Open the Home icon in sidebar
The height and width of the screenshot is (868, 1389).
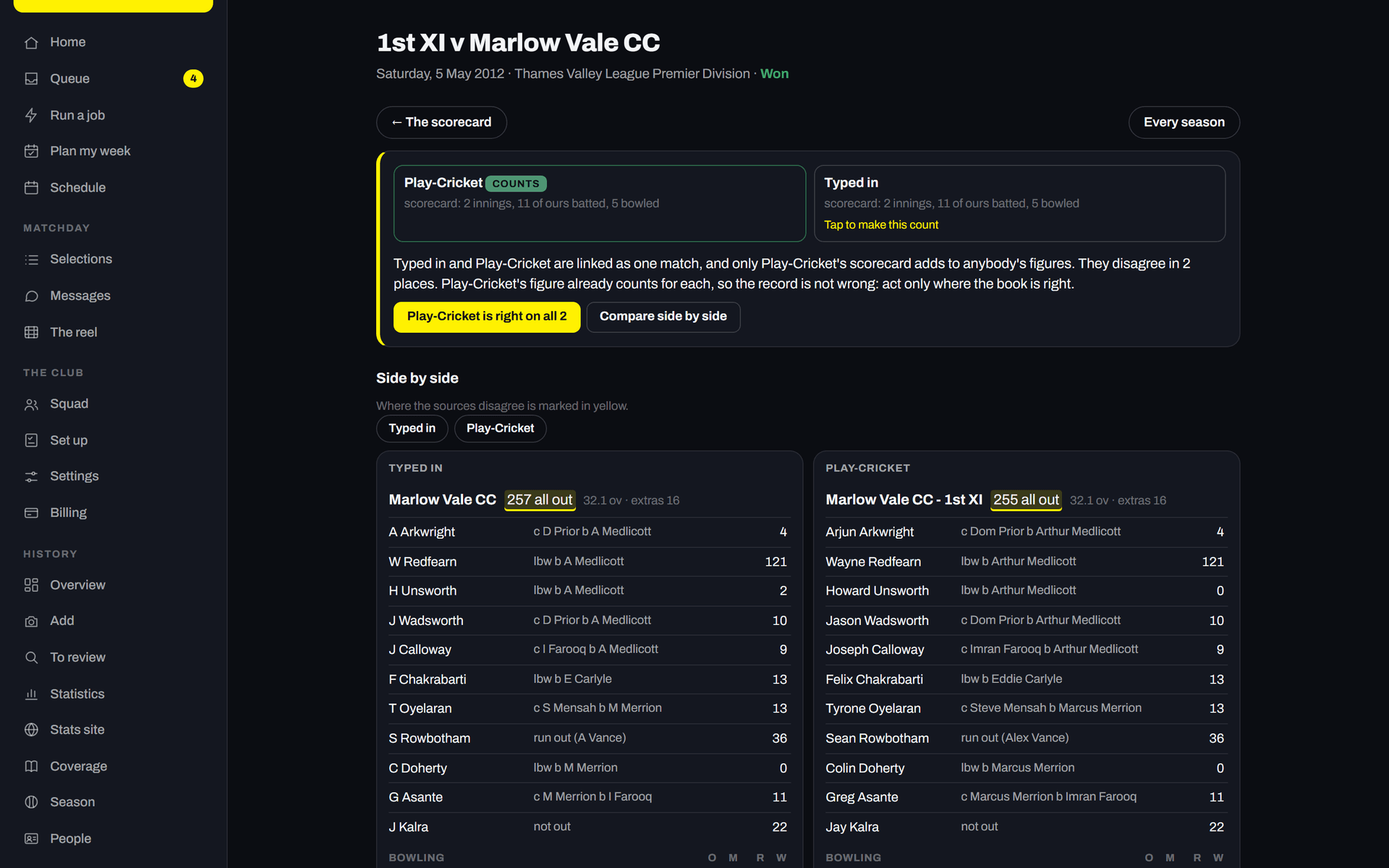(x=31, y=43)
